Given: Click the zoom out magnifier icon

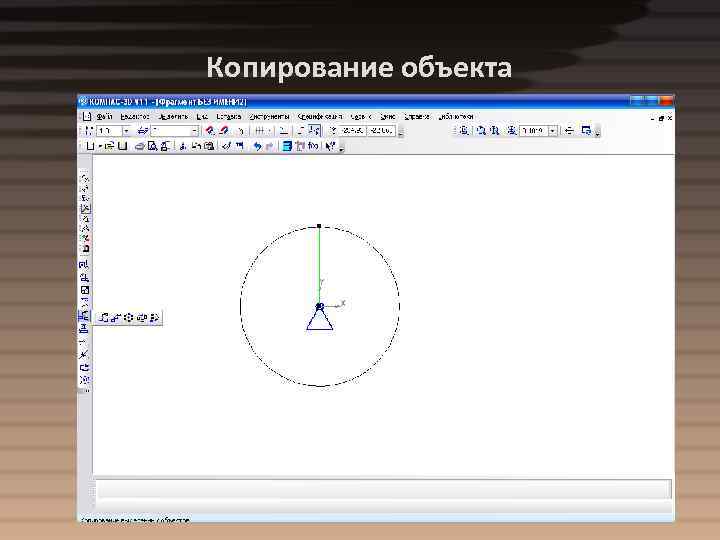Looking at the screenshot, I should tap(495, 131).
